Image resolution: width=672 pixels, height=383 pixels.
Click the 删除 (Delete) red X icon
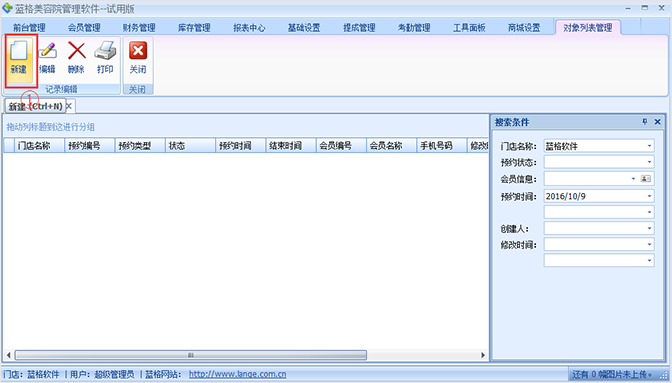click(76, 51)
